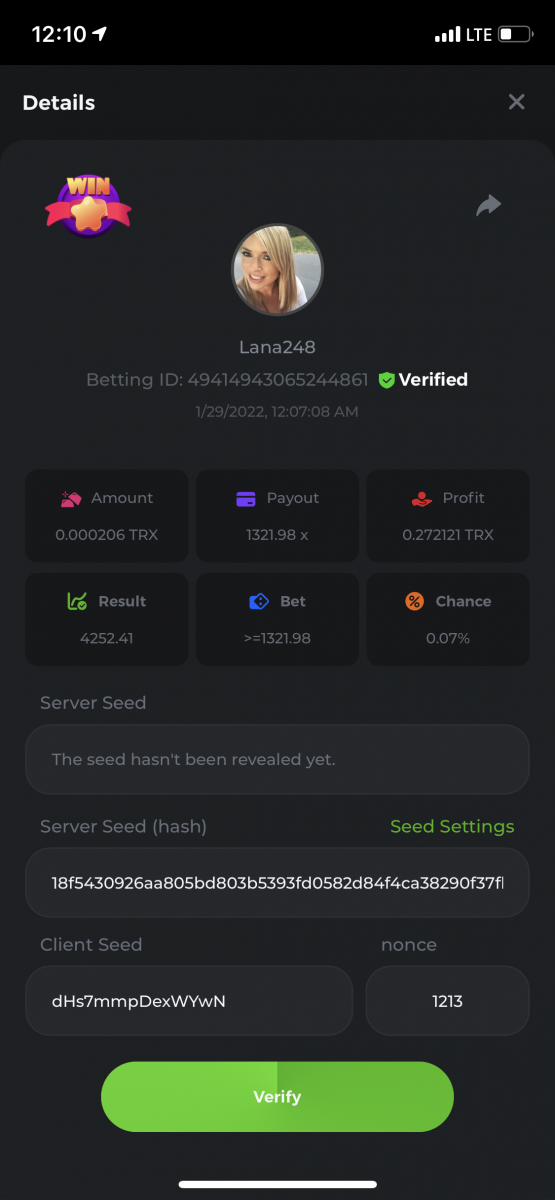Click the Payout card icon
The image size is (555, 1200).
246,498
